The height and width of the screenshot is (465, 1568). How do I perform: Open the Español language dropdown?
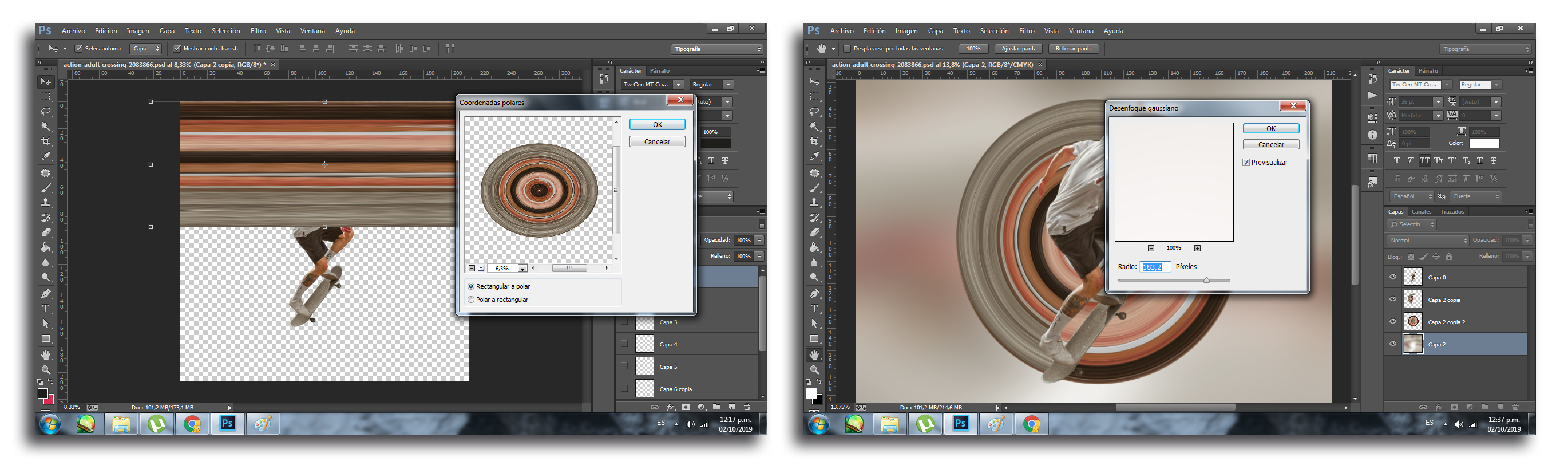(x=1412, y=196)
